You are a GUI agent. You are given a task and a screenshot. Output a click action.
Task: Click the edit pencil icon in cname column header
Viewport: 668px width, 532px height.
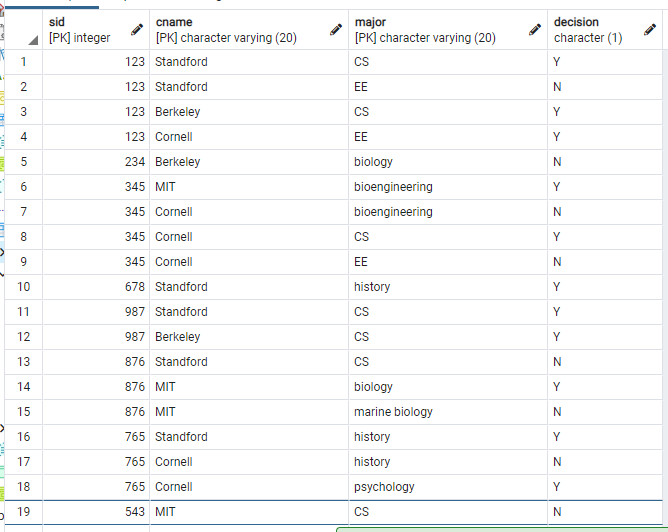click(x=336, y=30)
